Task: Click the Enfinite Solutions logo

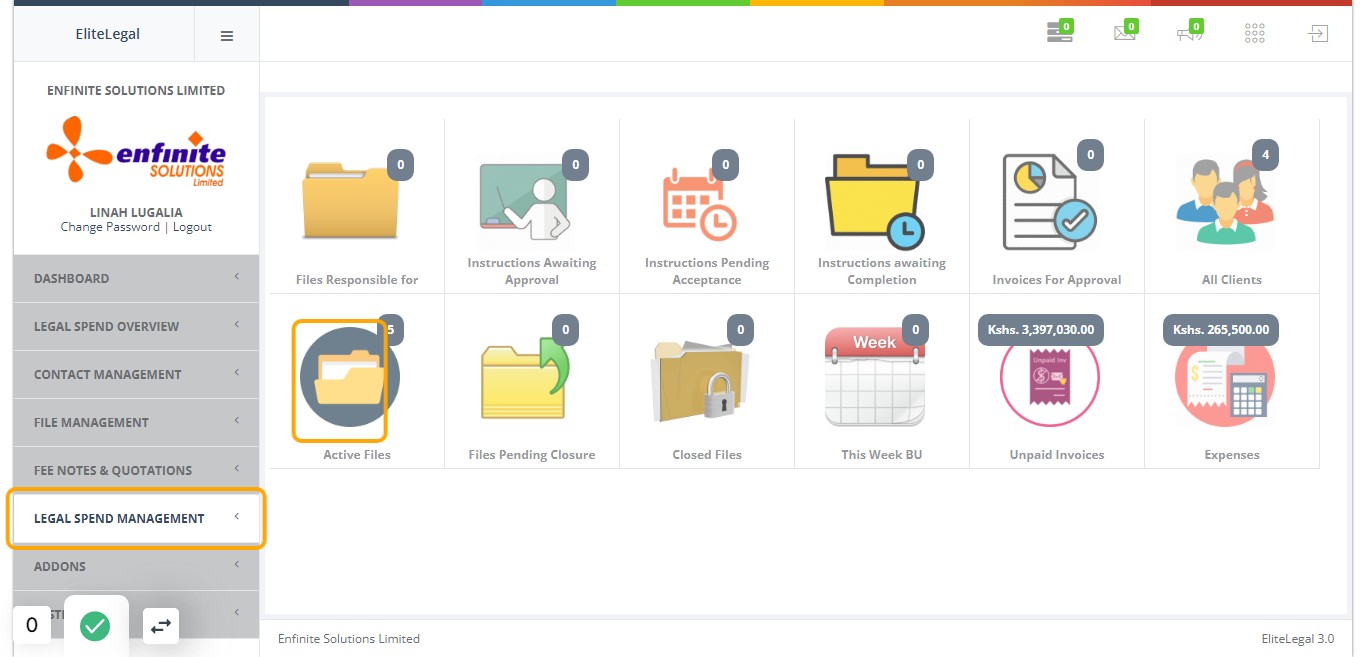Action: click(136, 150)
